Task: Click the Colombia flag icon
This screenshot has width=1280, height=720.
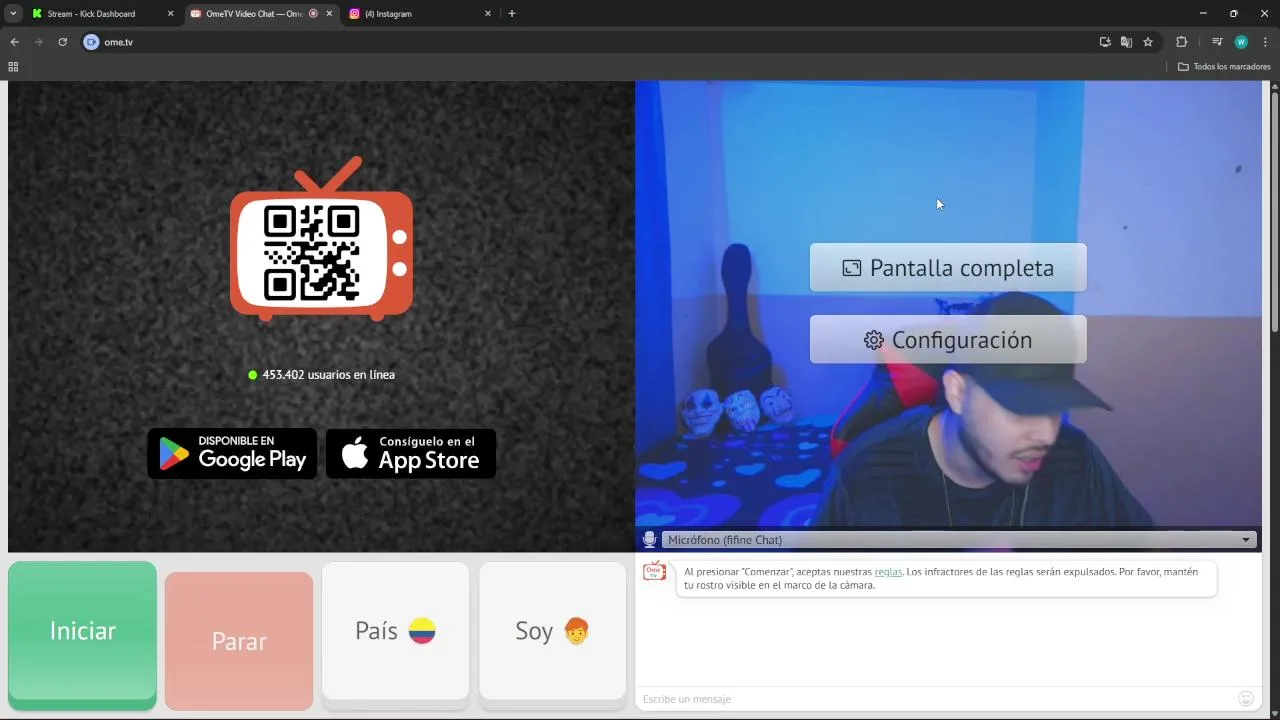Action: [x=422, y=631]
